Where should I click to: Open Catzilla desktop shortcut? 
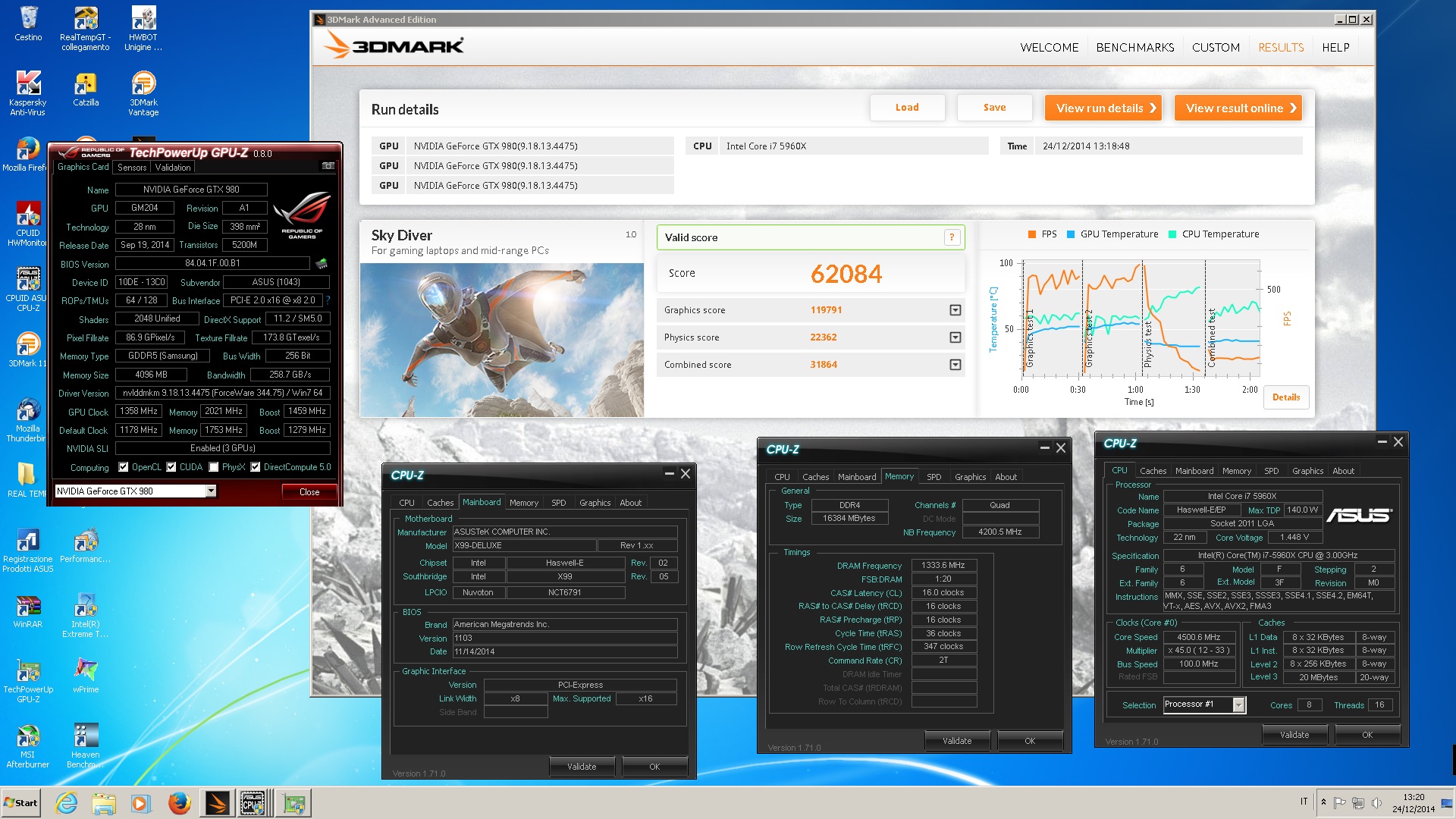(86, 89)
